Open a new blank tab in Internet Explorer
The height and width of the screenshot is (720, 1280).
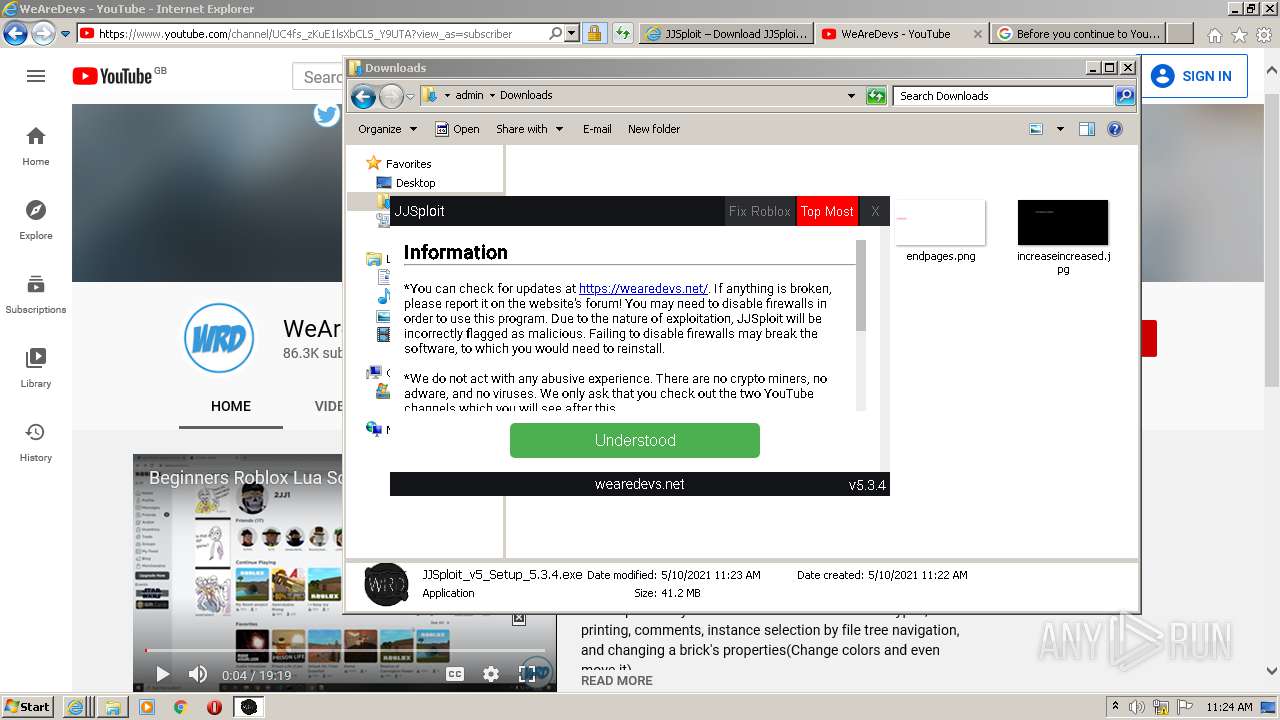1181,33
